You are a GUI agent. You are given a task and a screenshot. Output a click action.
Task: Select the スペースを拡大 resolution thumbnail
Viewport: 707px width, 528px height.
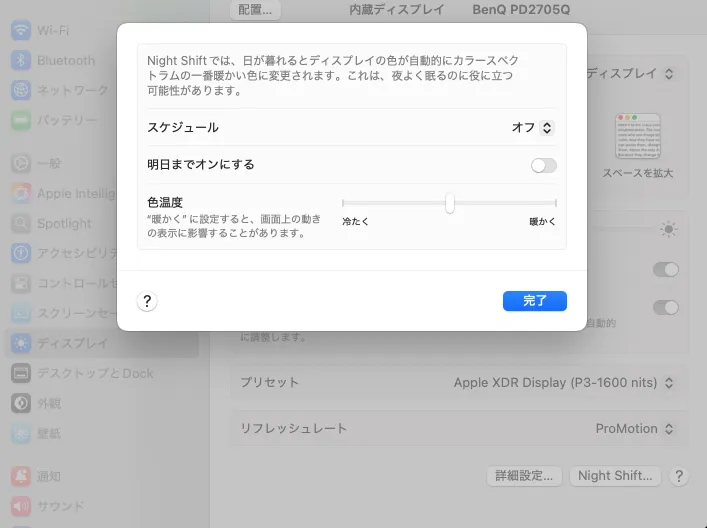(x=638, y=136)
